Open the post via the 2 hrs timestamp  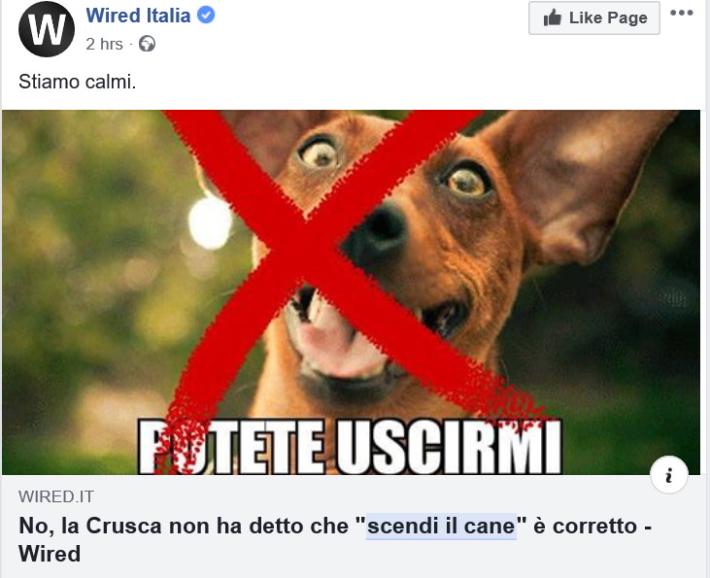click(x=104, y=44)
